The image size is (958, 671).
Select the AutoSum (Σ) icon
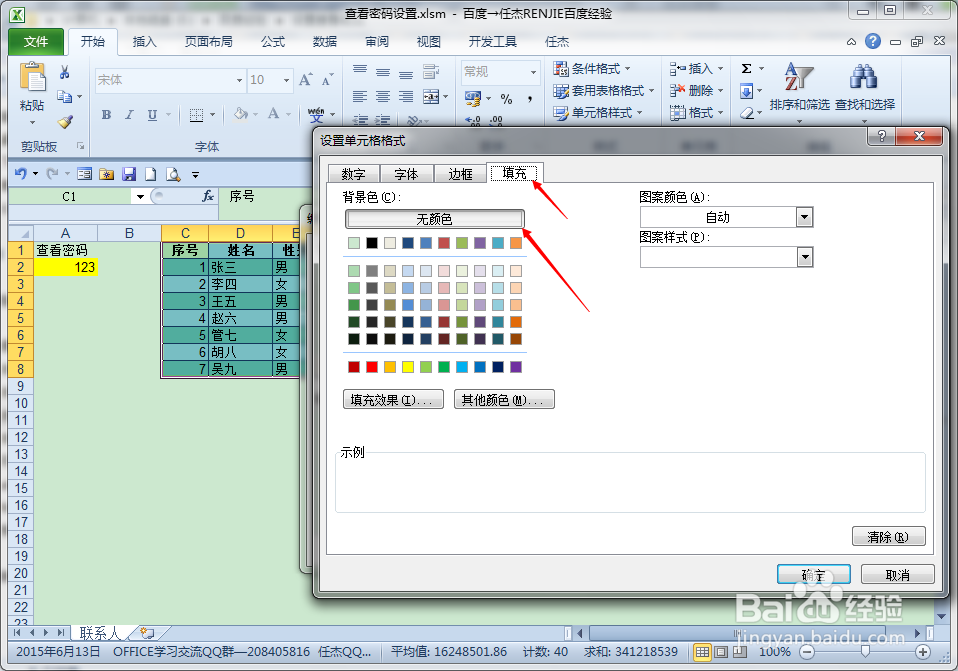point(744,69)
